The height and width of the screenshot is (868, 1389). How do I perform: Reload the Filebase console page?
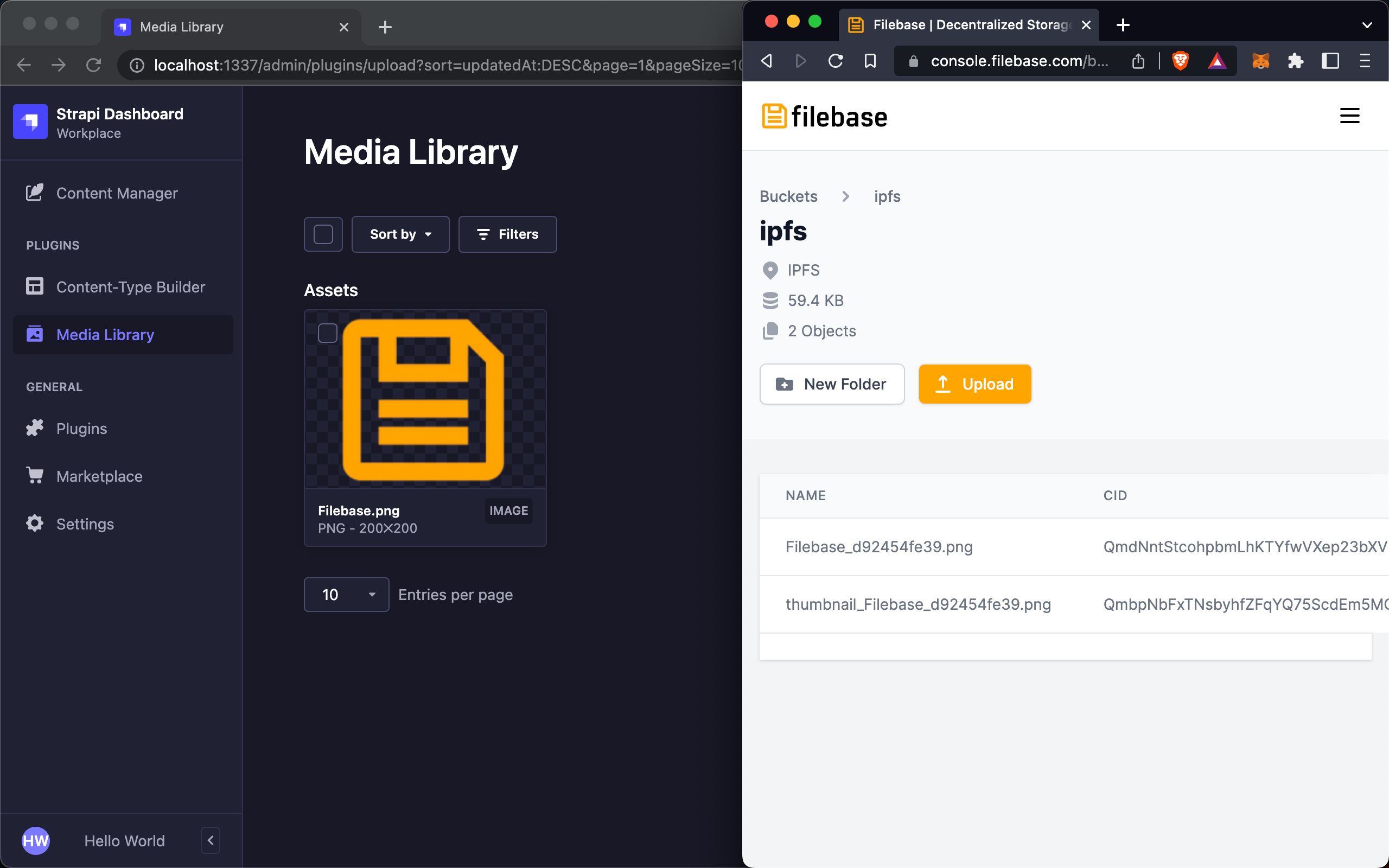(x=836, y=60)
